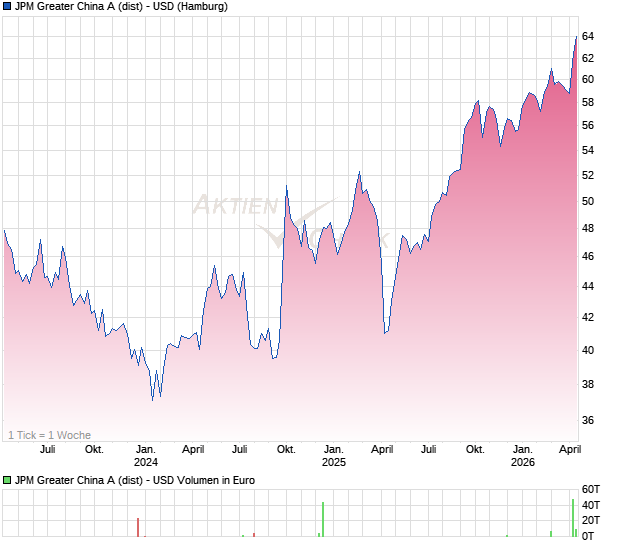Click the 'Jan. 2024' time axis label
Viewport: 620px width, 546px height.
coord(146,455)
